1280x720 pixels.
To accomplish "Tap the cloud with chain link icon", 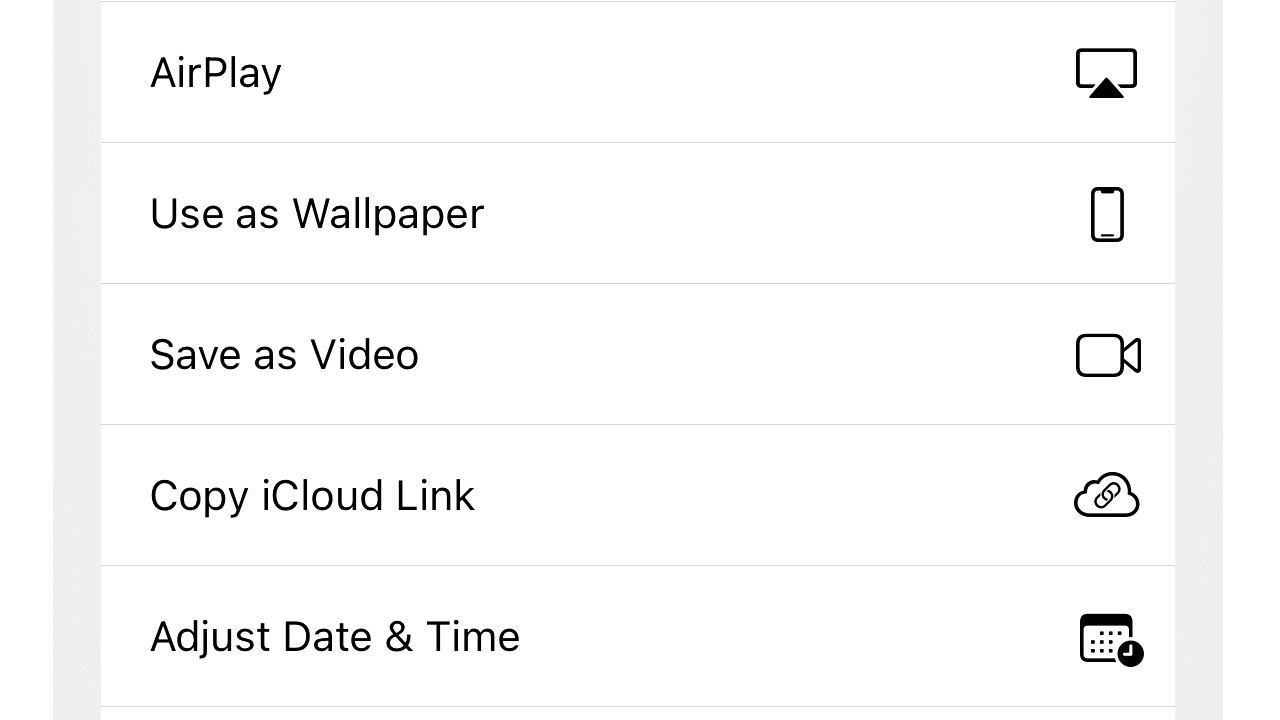I will click(1106, 495).
